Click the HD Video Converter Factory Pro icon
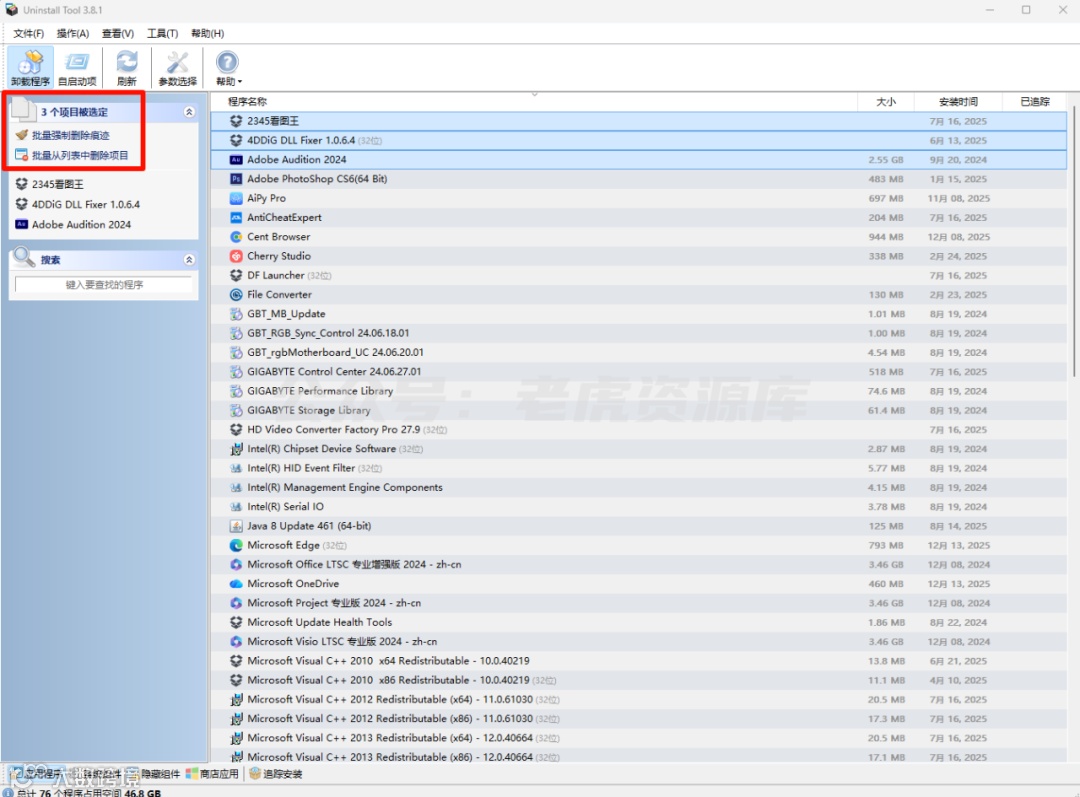The height and width of the screenshot is (797, 1080). click(236, 430)
